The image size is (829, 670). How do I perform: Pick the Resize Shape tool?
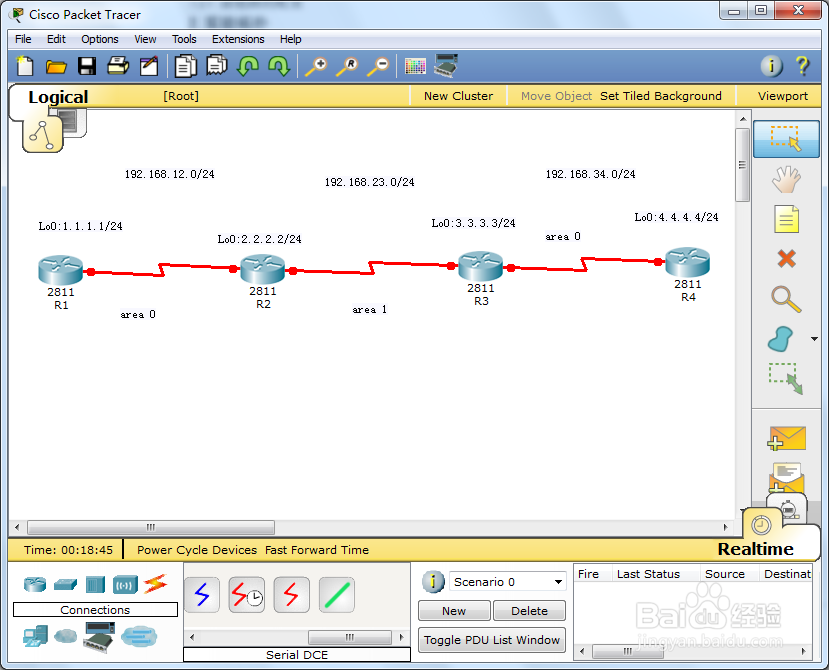tap(786, 379)
